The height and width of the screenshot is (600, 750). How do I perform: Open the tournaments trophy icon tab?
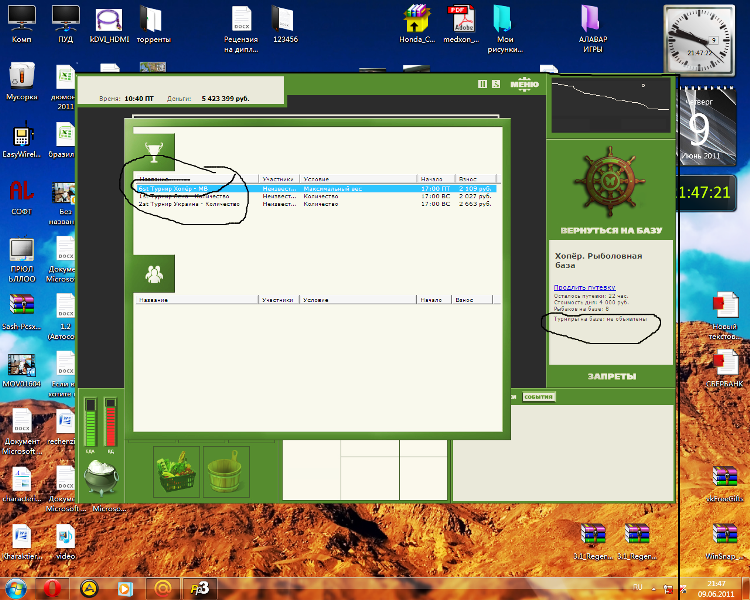[x=154, y=152]
